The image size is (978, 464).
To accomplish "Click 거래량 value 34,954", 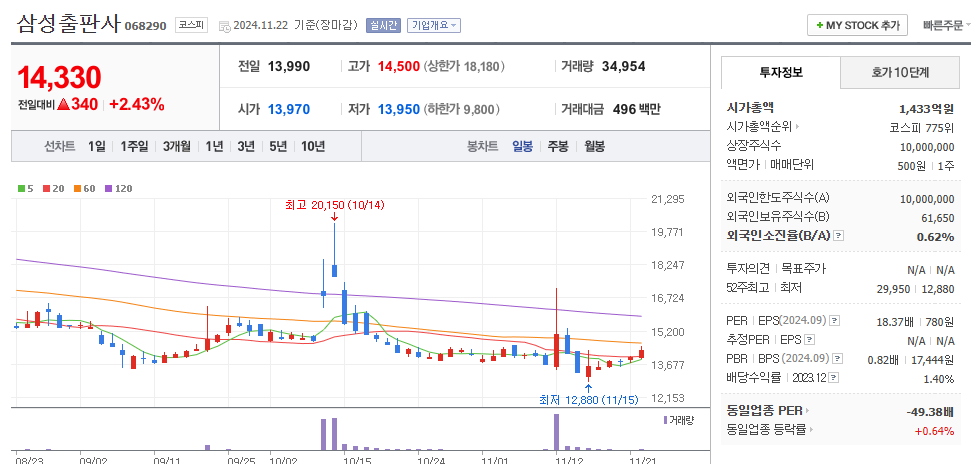I will pos(624,66).
